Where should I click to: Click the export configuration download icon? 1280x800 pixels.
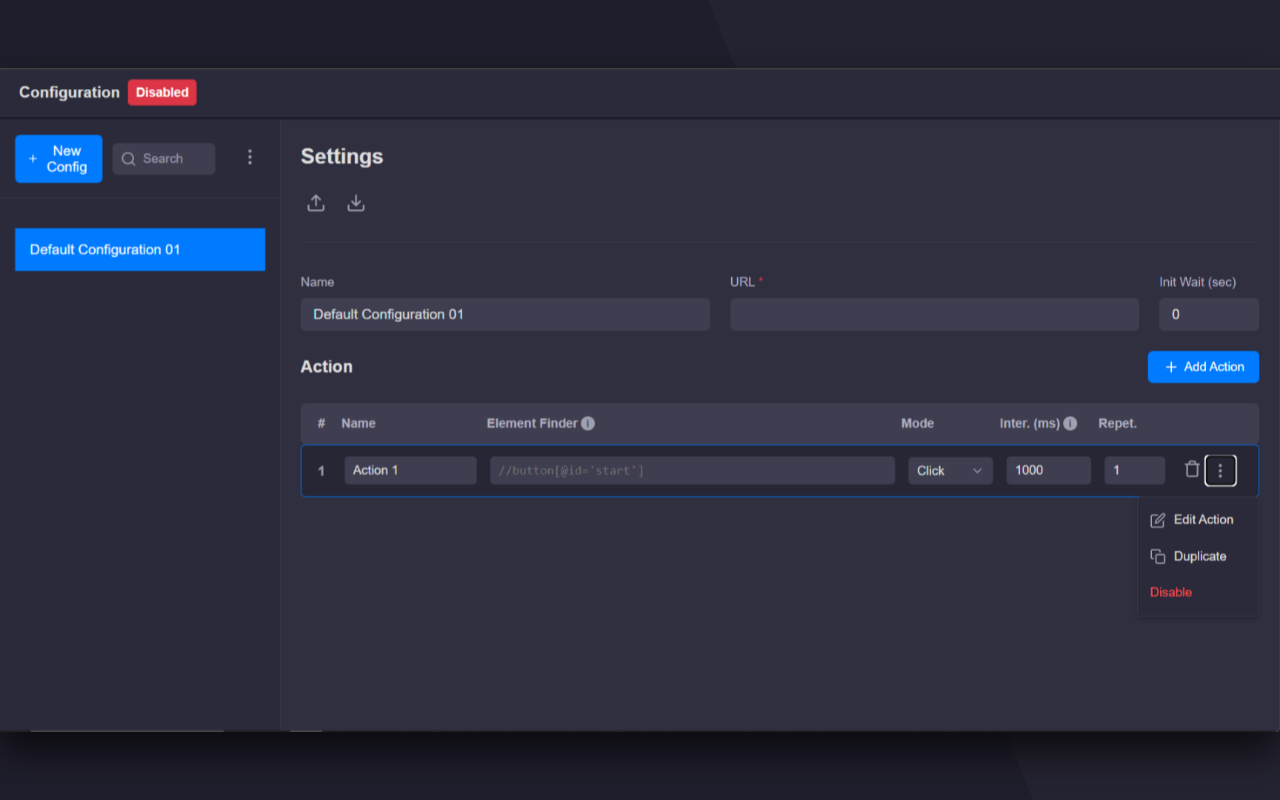coord(356,202)
